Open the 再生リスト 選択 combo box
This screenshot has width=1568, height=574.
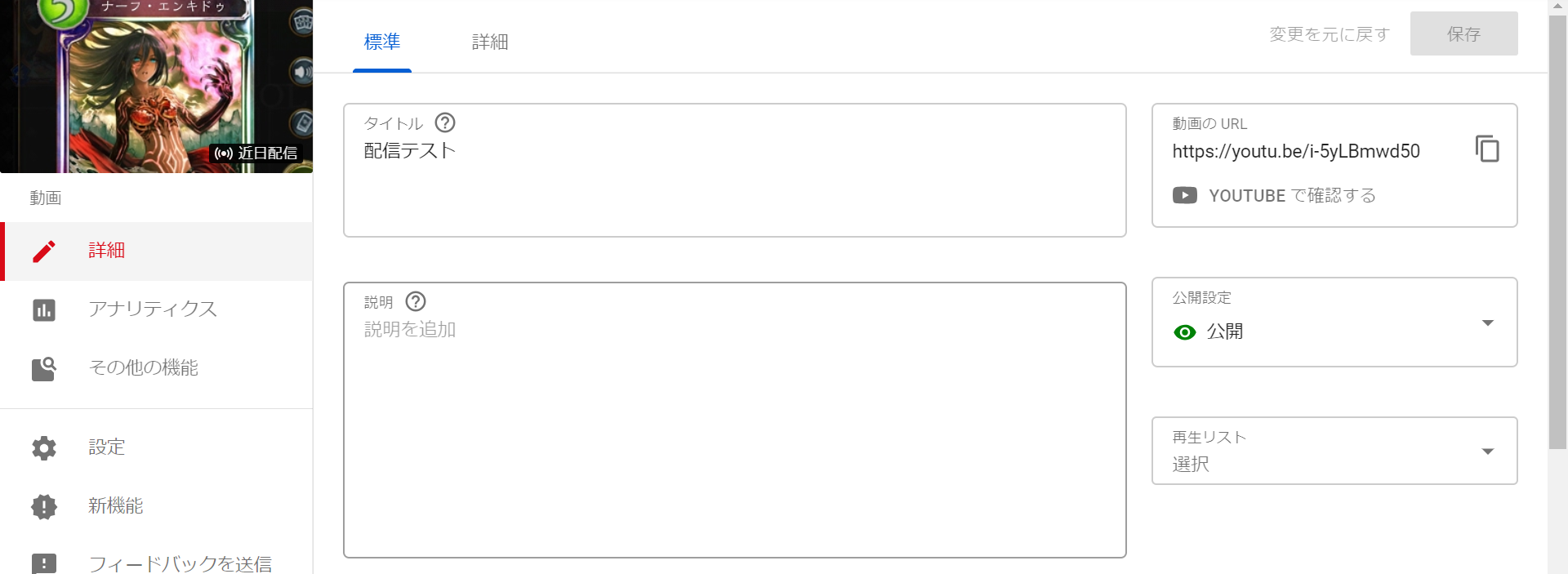click(x=1334, y=451)
